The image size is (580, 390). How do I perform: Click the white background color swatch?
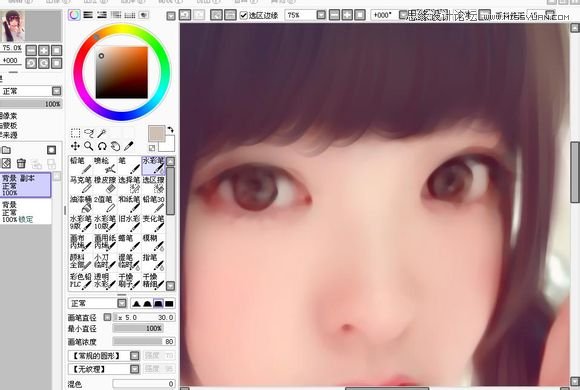(167, 144)
